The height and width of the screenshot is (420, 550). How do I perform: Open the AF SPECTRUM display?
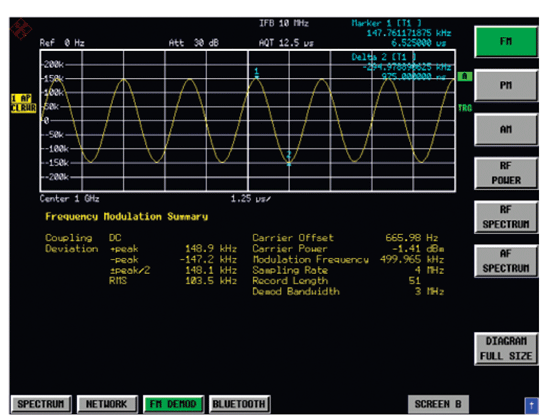506,261
